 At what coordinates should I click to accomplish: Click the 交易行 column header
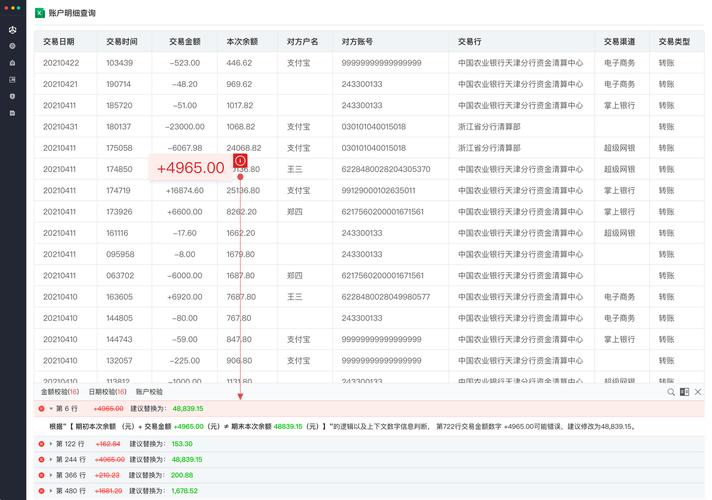point(470,41)
